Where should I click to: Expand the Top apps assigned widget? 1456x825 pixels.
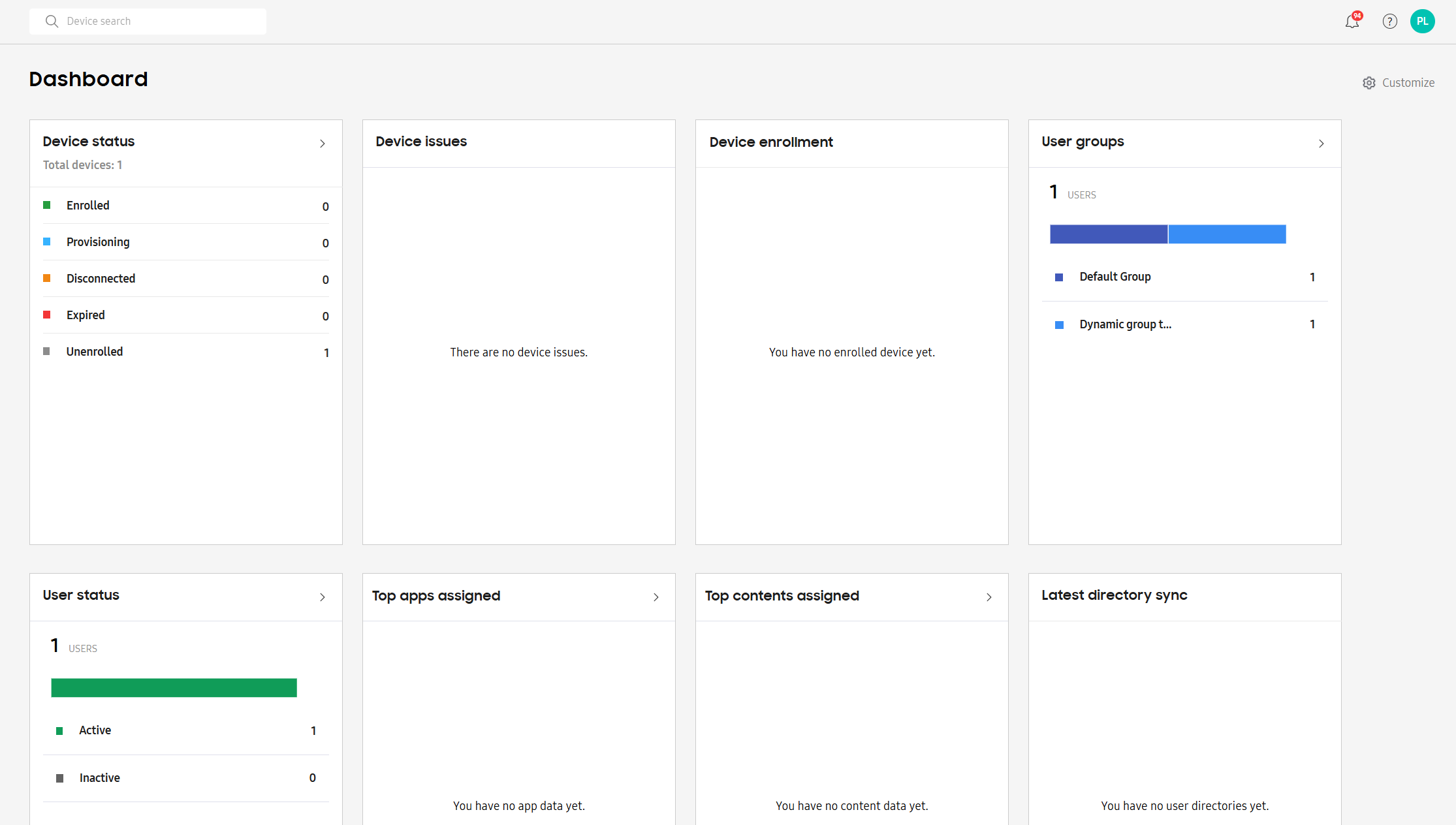[x=656, y=597]
